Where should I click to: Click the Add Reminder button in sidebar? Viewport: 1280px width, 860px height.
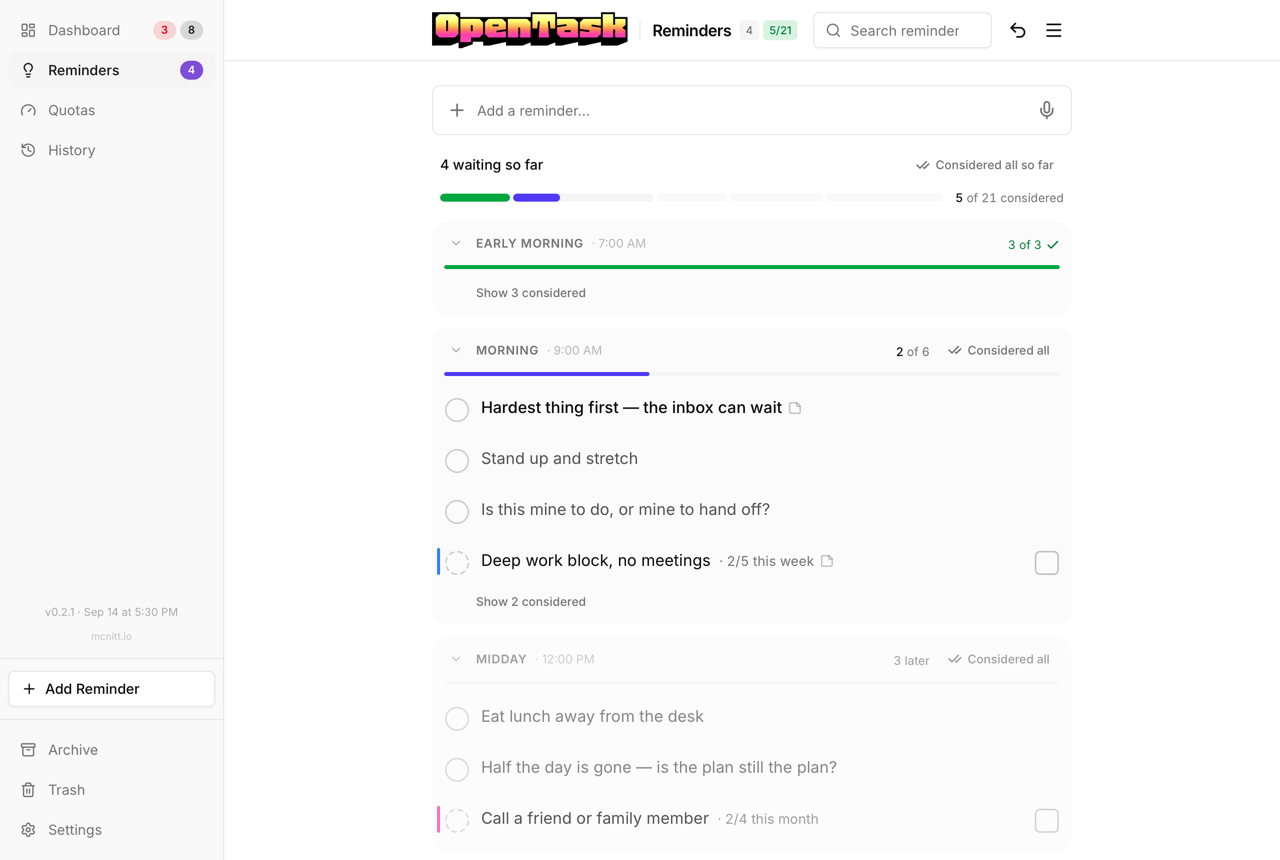click(112, 689)
